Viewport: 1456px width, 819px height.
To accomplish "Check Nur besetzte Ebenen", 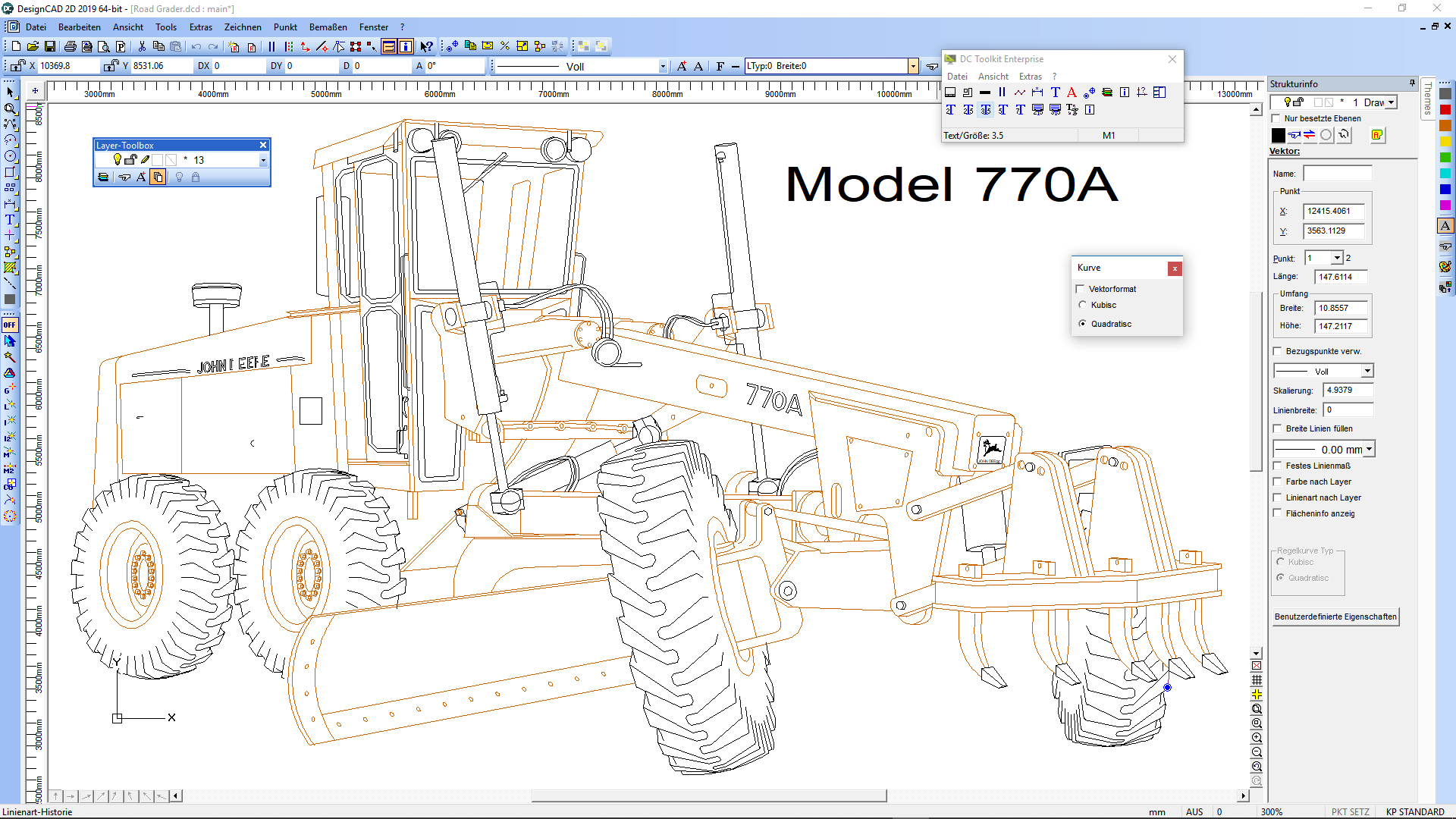I will pyautogui.click(x=1276, y=118).
